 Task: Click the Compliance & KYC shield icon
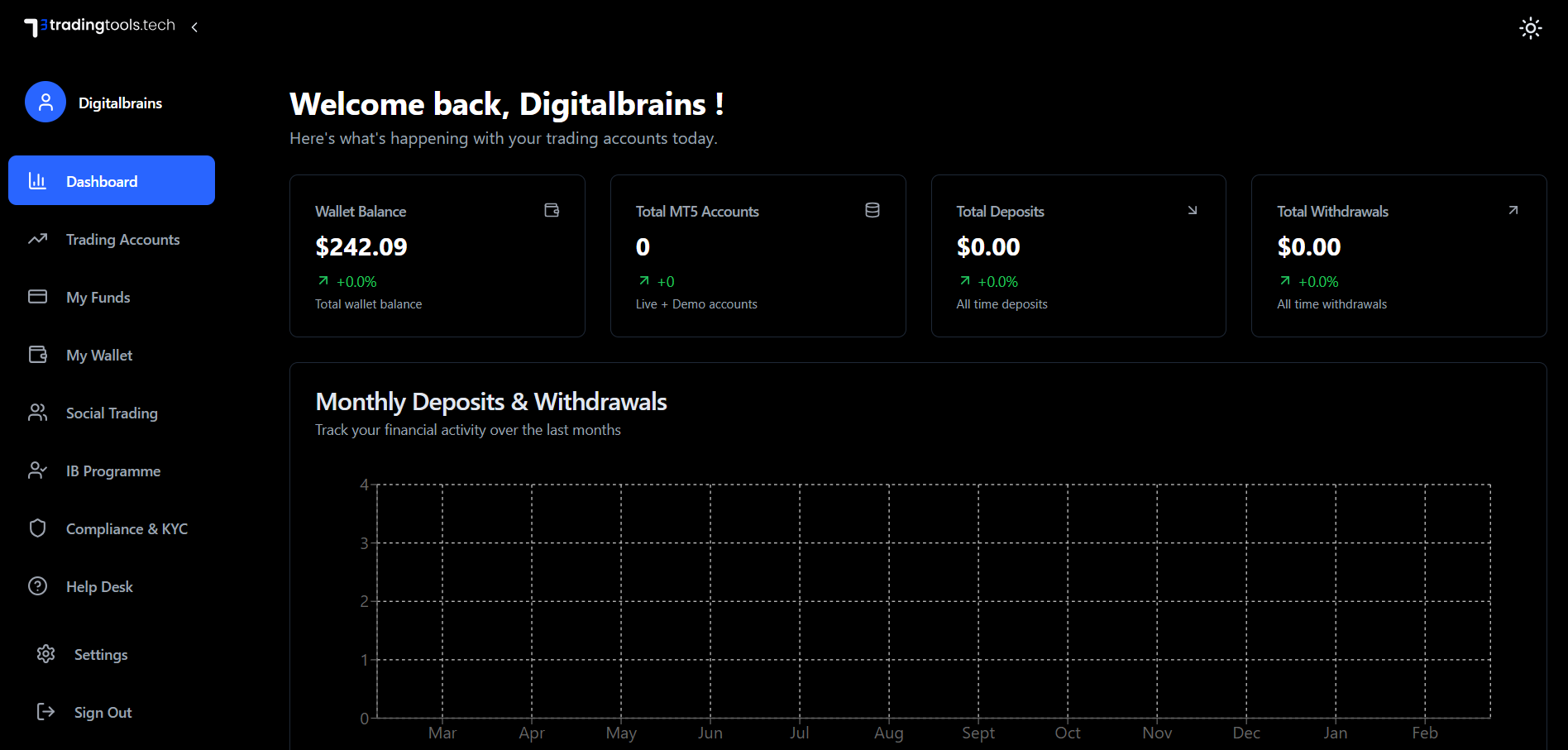click(x=38, y=528)
